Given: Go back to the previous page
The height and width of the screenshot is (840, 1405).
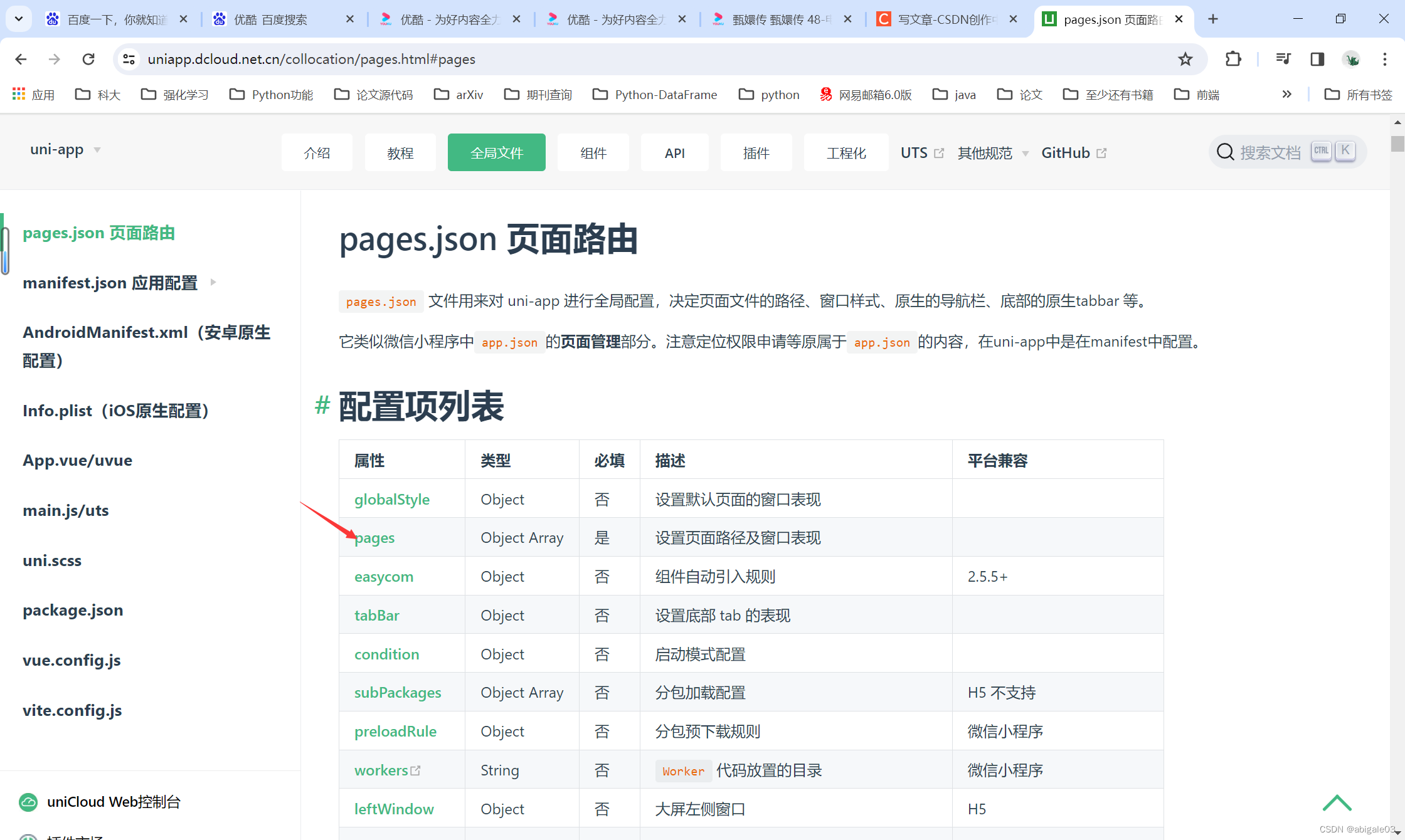Looking at the screenshot, I should pos(21,59).
